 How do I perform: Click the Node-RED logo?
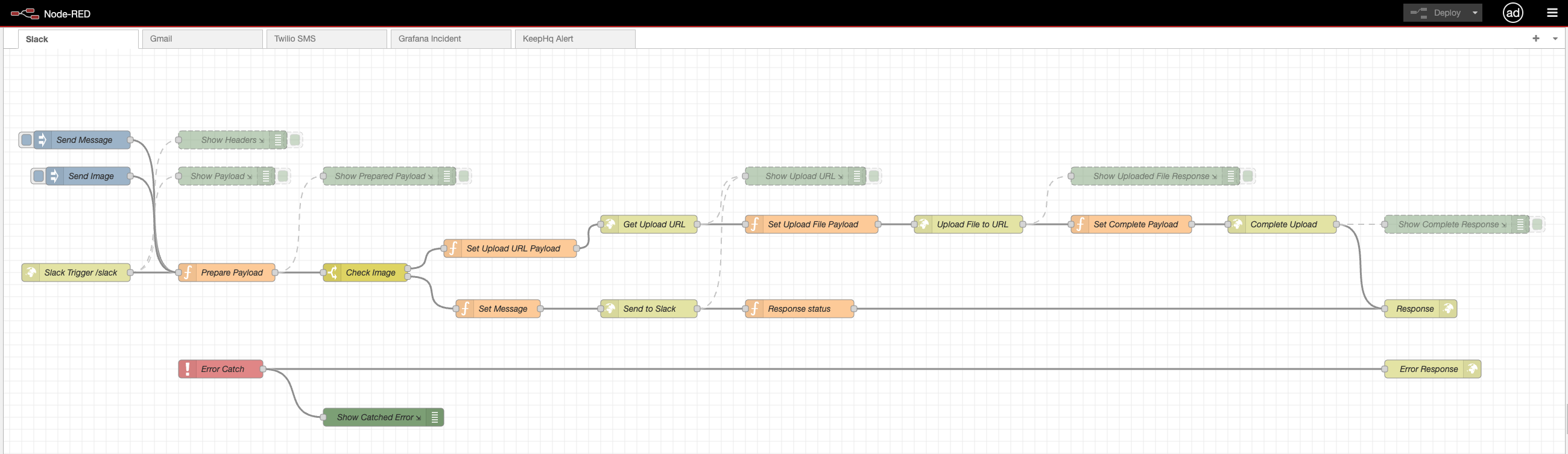pos(25,13)
